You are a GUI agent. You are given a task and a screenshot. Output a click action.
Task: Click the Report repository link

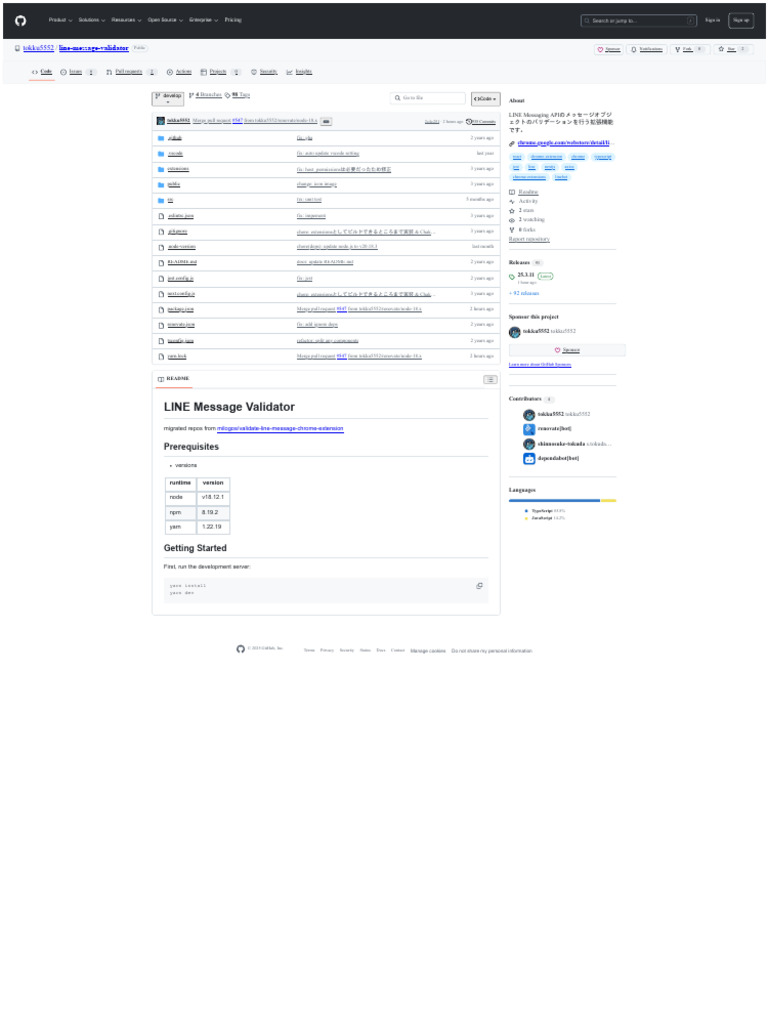(x=529, y=239)
